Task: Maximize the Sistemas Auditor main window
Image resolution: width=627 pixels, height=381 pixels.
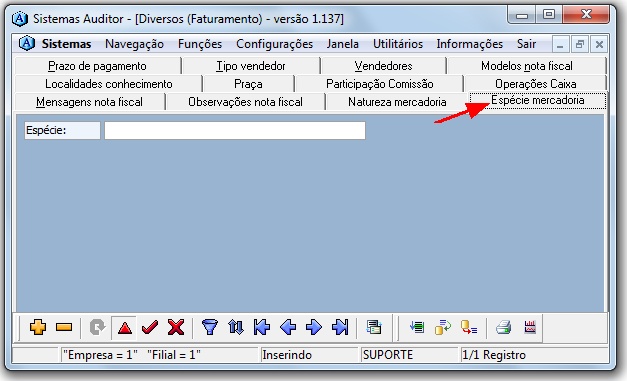Action: (549, 15)
